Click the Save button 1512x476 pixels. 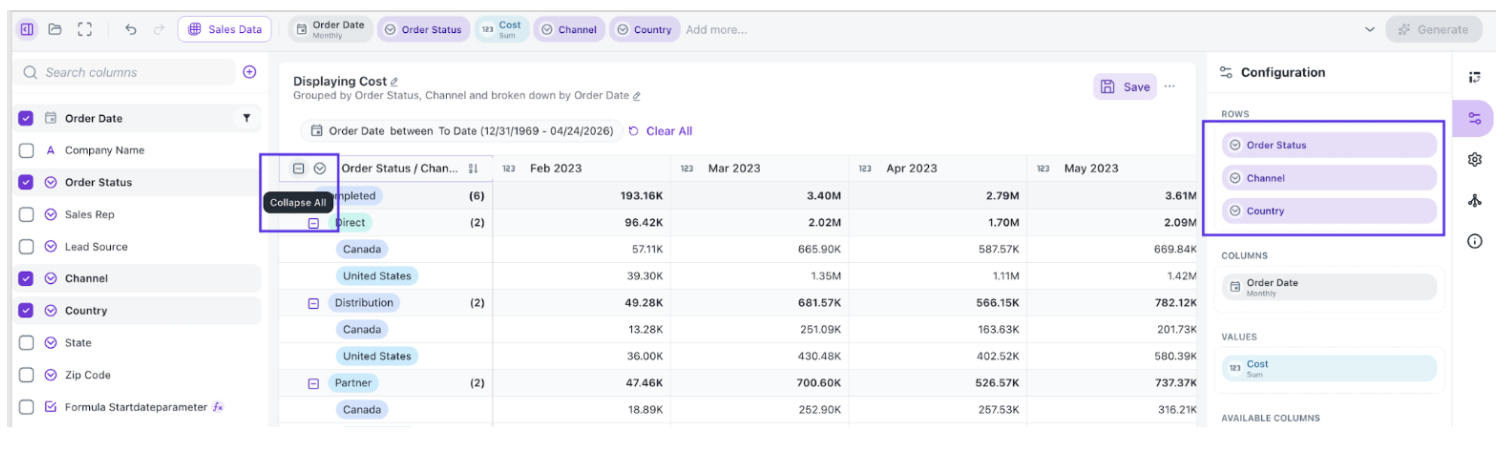(x=1125, y=87)
